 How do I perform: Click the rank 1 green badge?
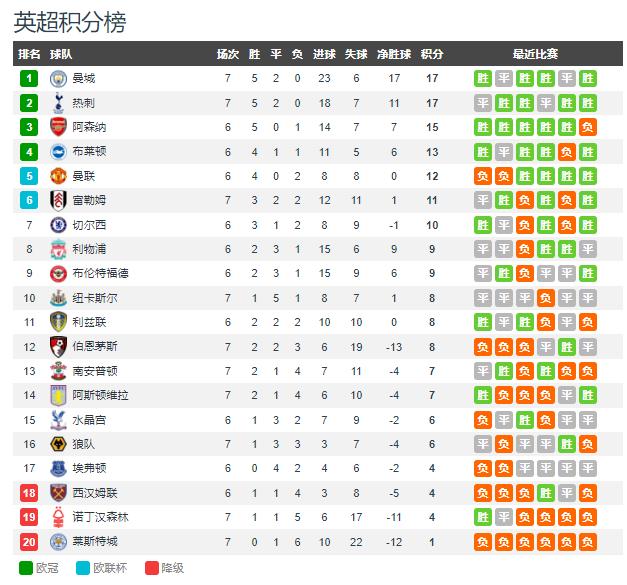30,79
